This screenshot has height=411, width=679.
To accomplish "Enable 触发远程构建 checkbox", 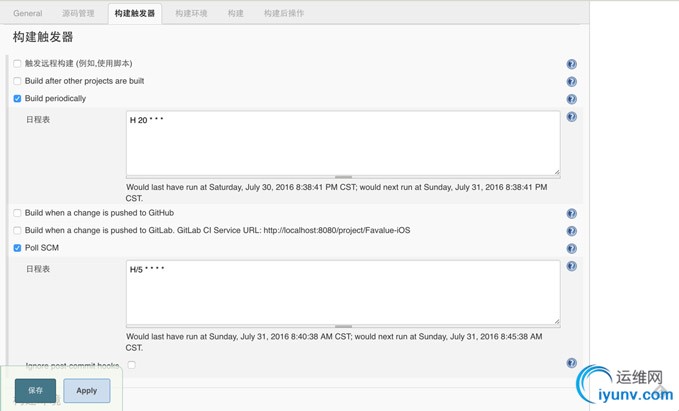I will [x=17, y=64].
